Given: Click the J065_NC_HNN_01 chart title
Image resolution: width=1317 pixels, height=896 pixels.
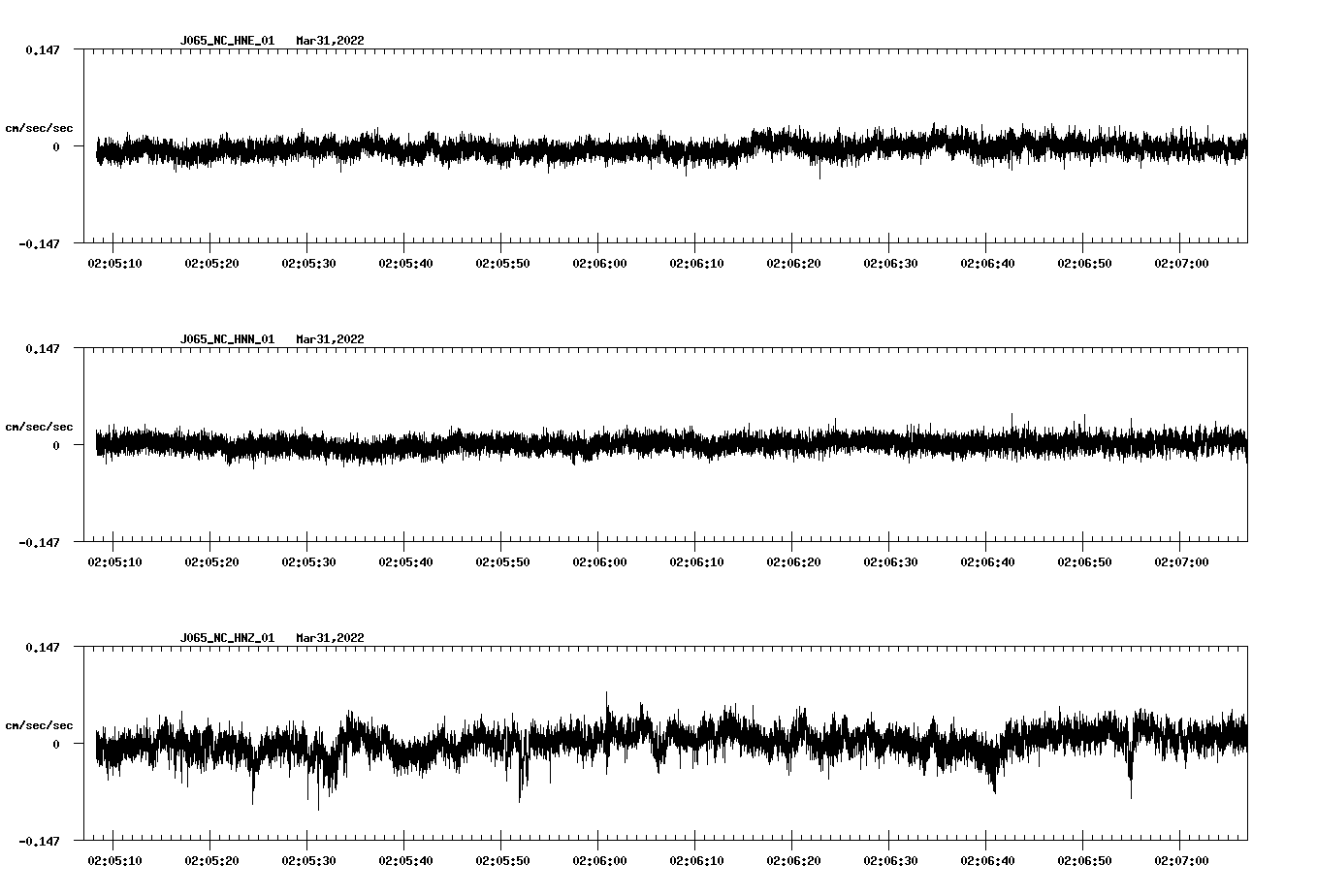Looking at the screenshot, I should click(227, 339).
